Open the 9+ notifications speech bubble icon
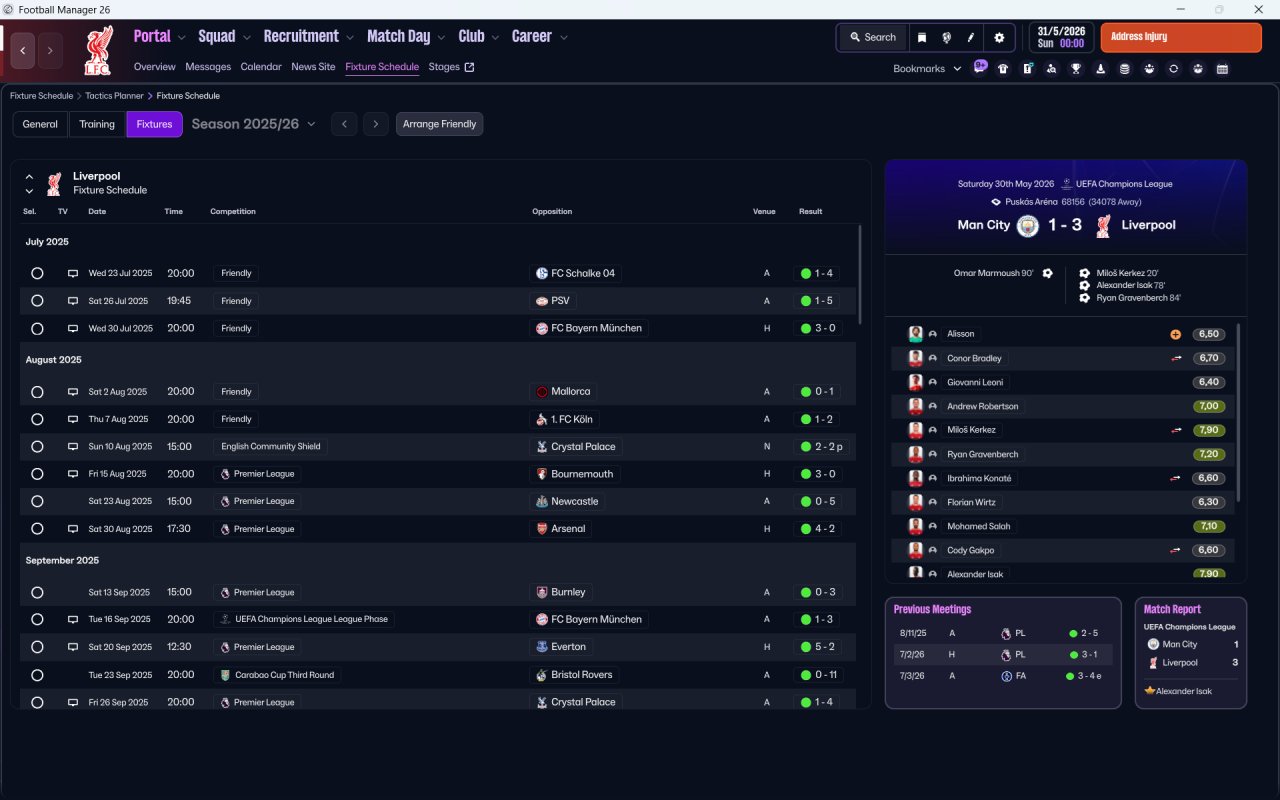1280x800 pixels. click(x=980, y=67)
